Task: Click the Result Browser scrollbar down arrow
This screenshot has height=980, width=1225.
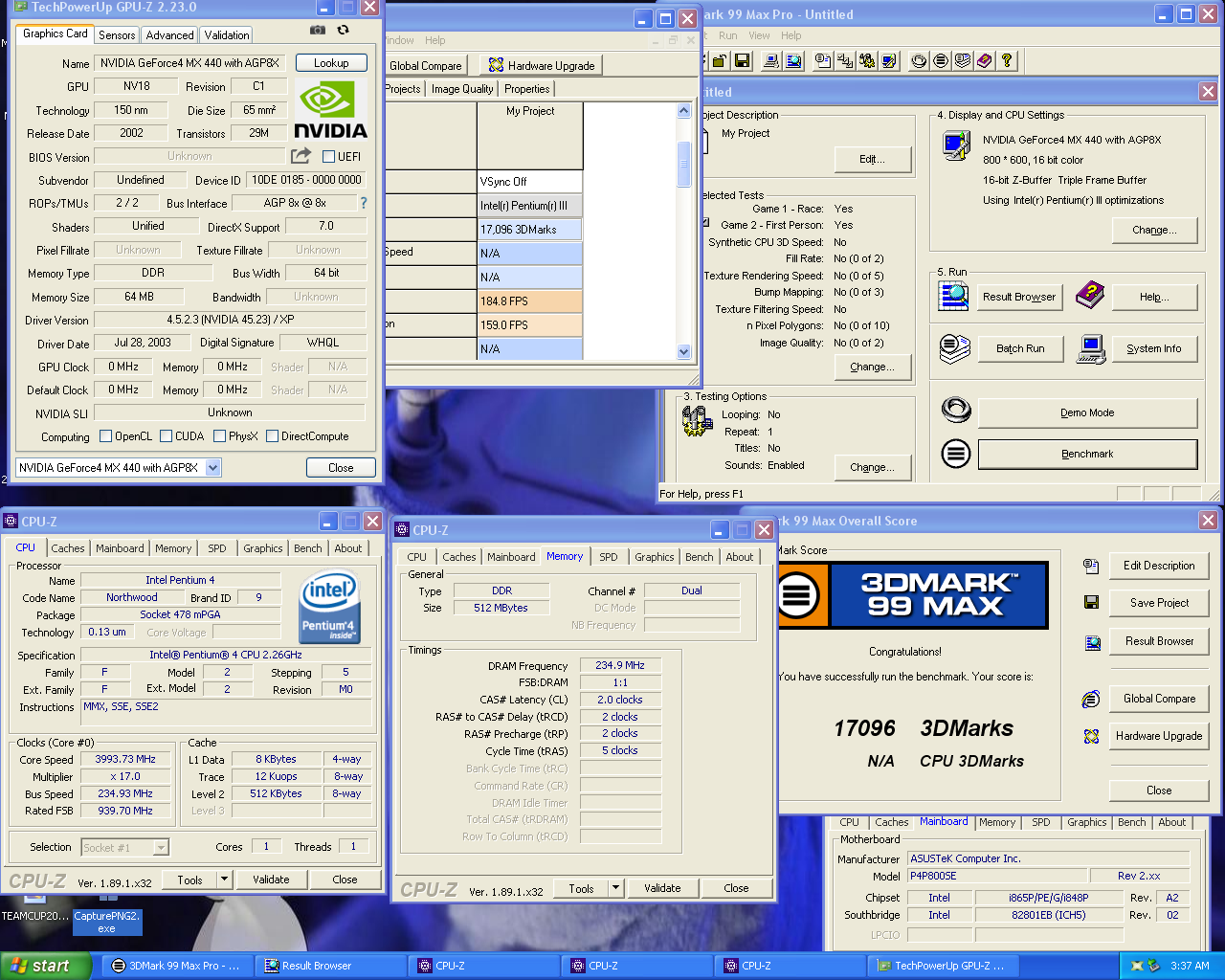Action: click(x=683, y=351)
